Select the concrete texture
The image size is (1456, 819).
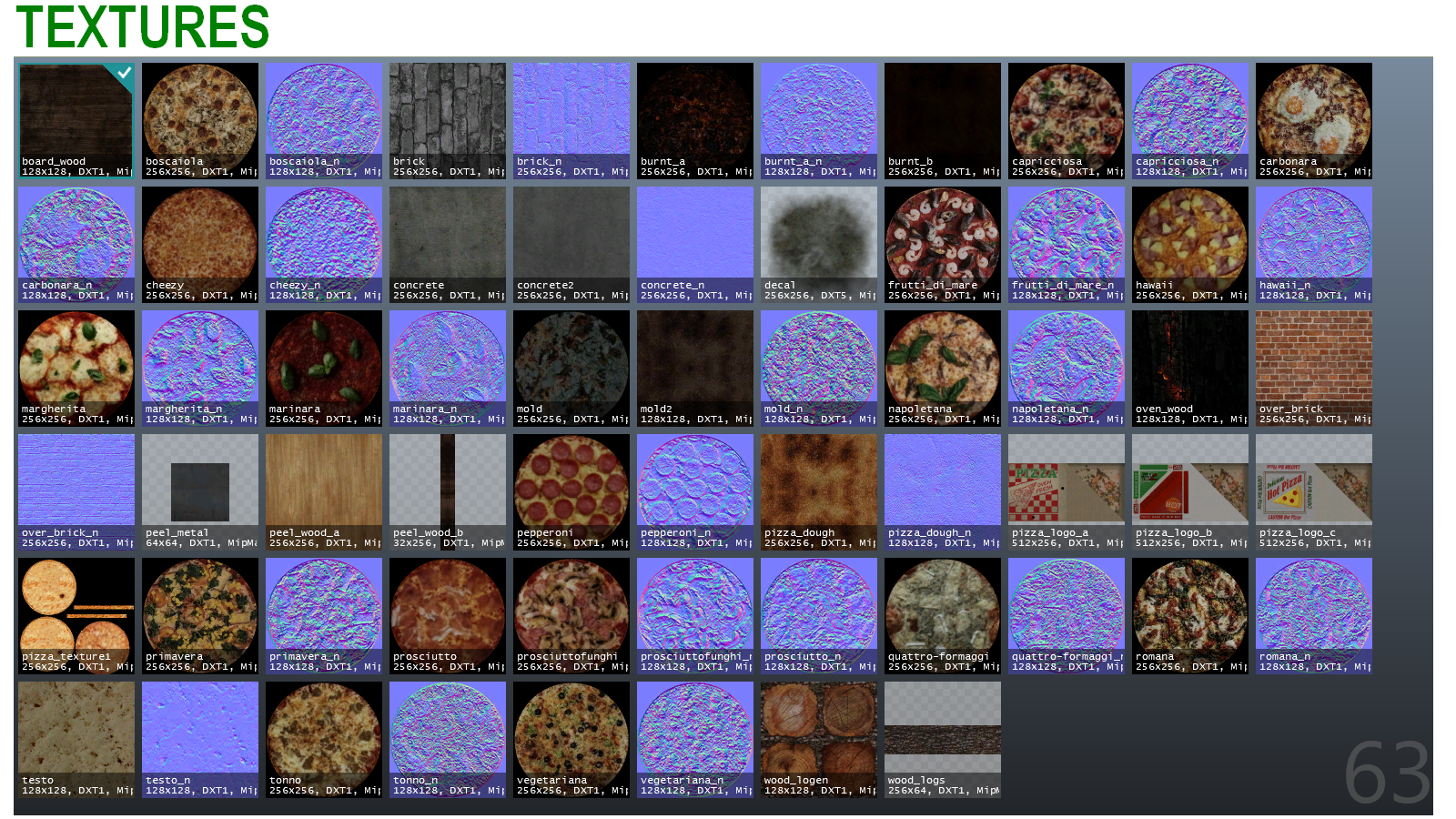tap(448, 245)
